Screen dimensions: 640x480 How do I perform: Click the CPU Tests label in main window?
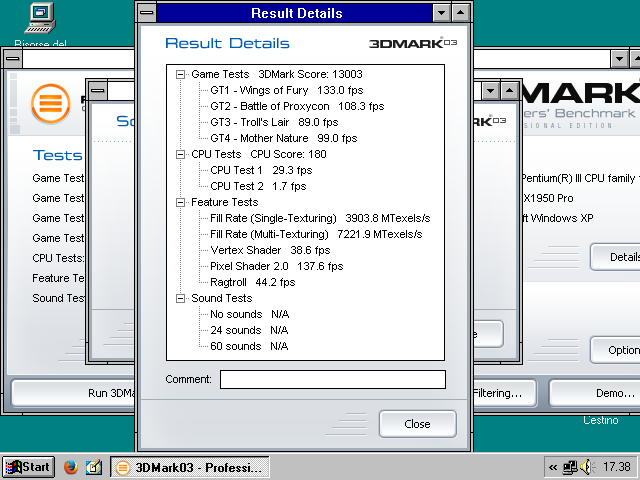(x=58, y=258)
